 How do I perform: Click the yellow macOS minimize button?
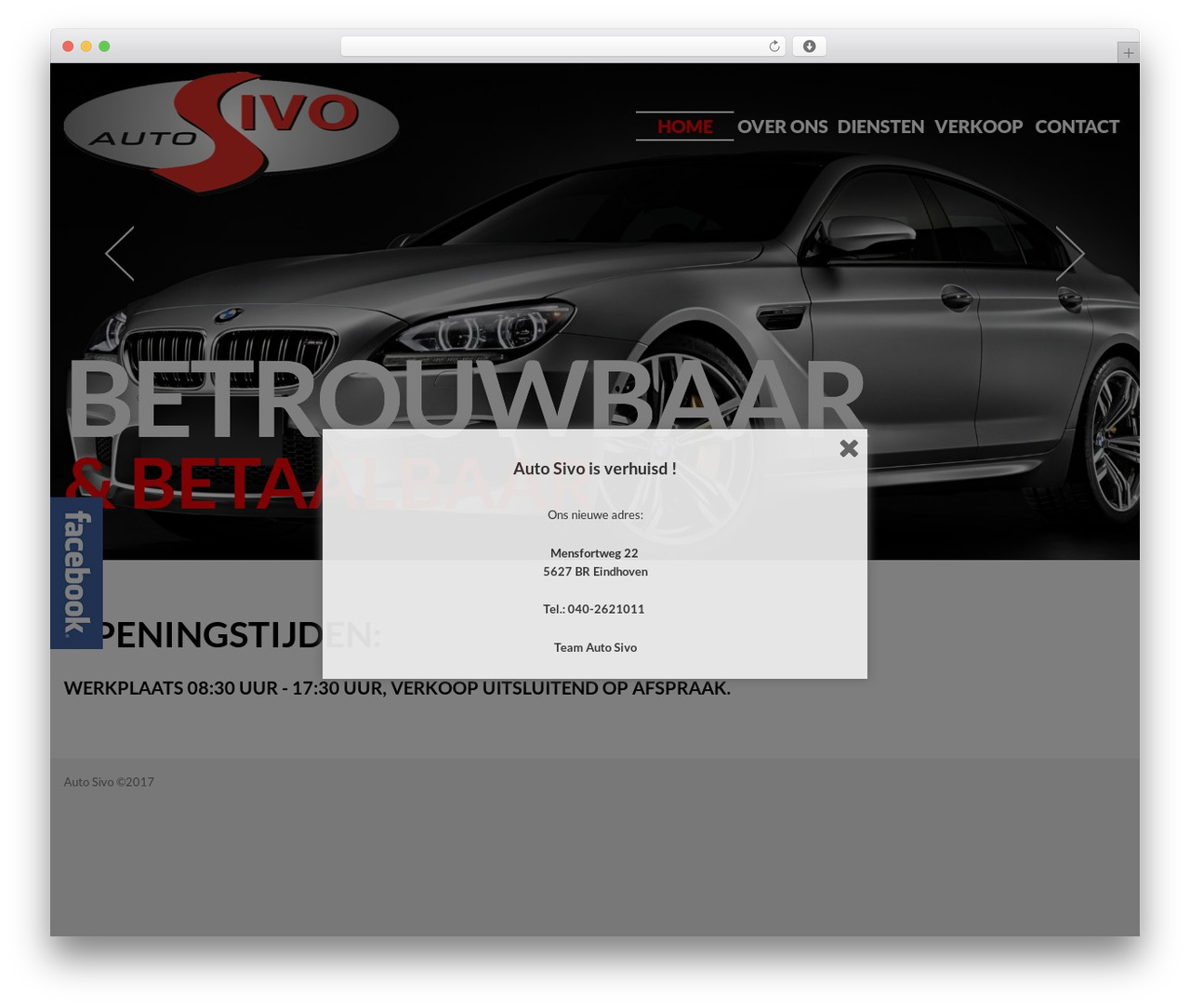pos(86,46)
